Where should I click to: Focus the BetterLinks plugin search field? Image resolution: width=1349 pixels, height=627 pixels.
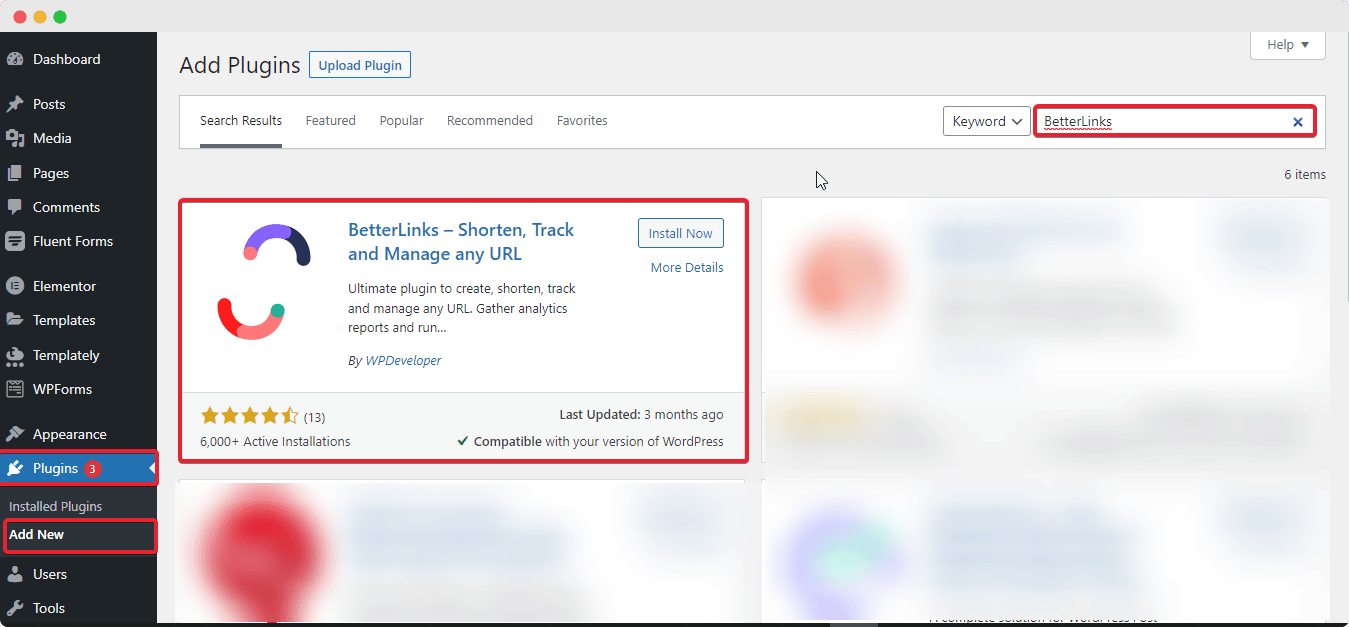pos(1174,122)
